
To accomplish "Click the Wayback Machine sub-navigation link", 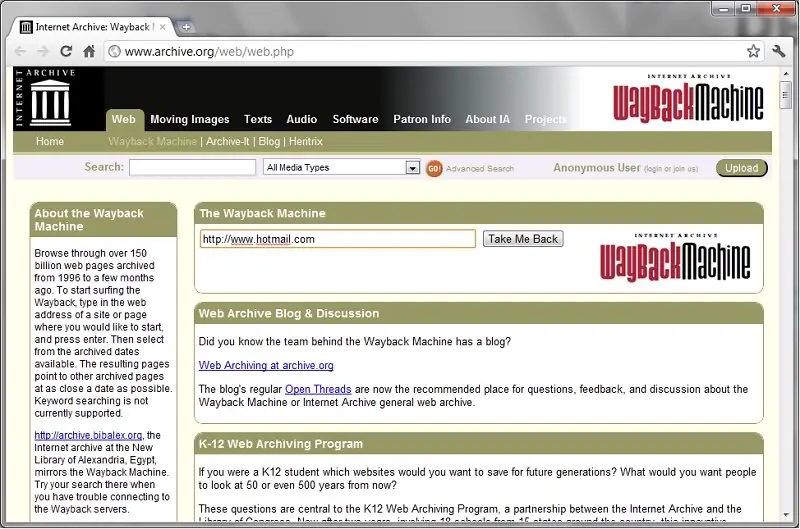I will [153, 141].
